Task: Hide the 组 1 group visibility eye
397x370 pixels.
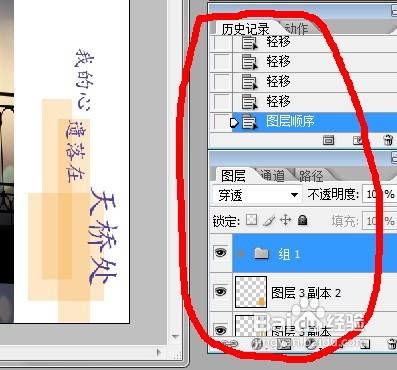Action: pos(221,253)
